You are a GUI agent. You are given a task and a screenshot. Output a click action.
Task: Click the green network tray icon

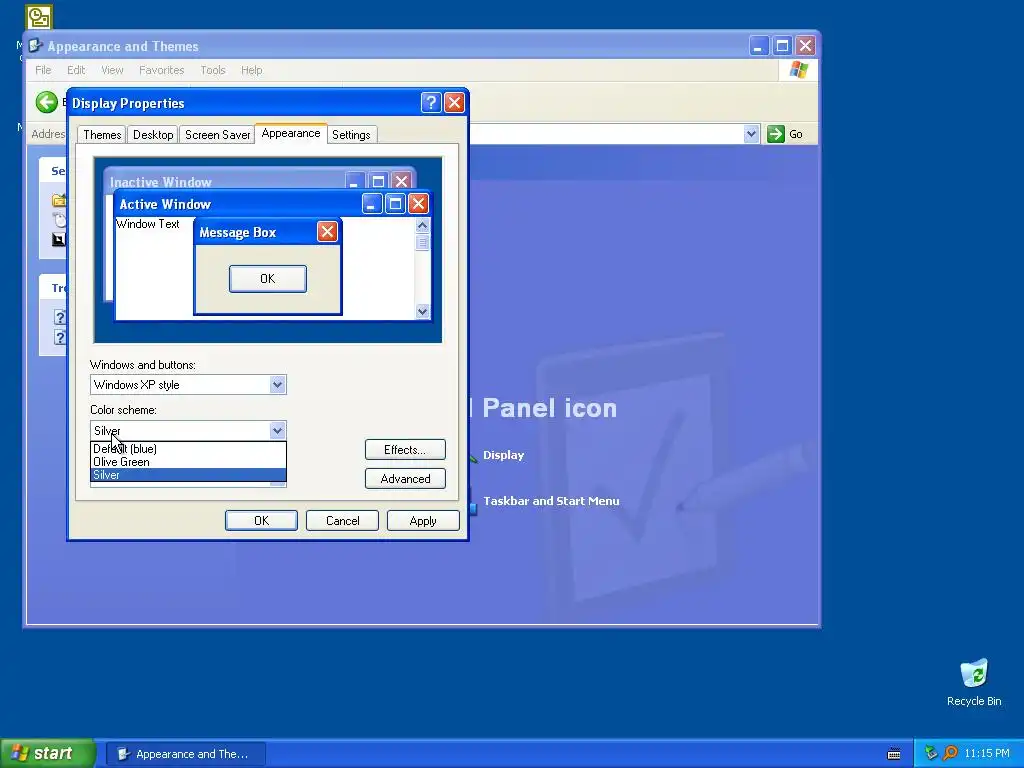point(931,754)
